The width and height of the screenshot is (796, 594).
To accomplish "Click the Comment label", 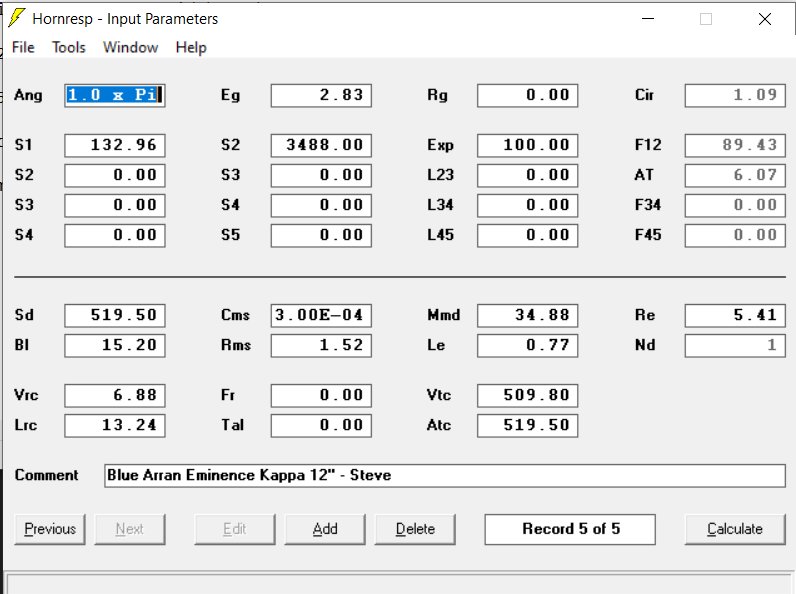I will pyautogui.click(x=46, y=475).
